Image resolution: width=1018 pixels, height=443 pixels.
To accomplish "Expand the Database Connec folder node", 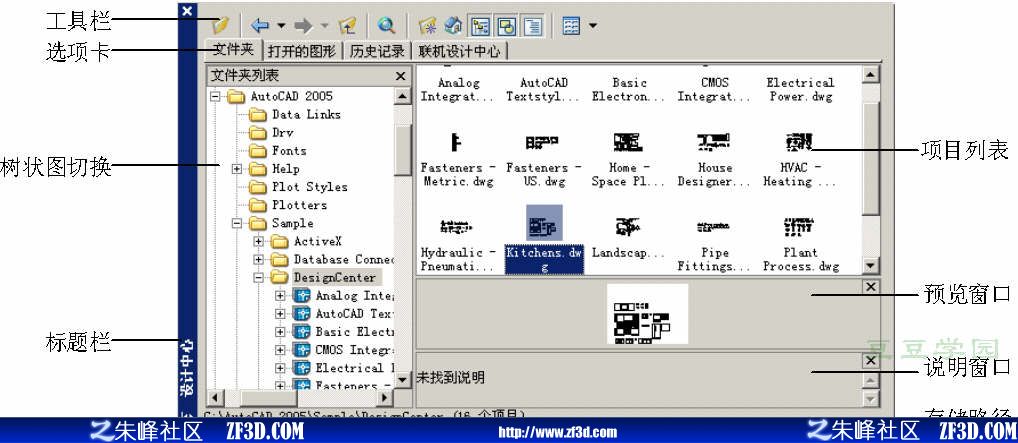I will (x=259, y=260).
